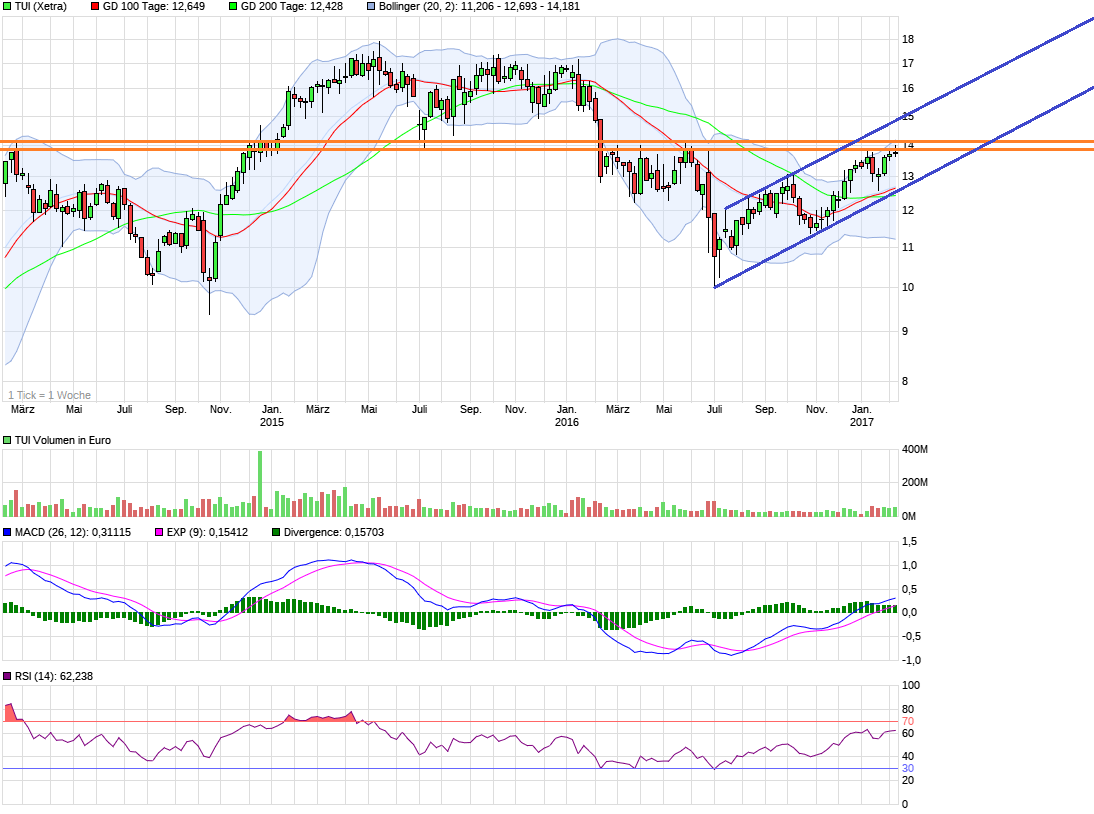Click the 11 price axis label

tap(908, 247)
